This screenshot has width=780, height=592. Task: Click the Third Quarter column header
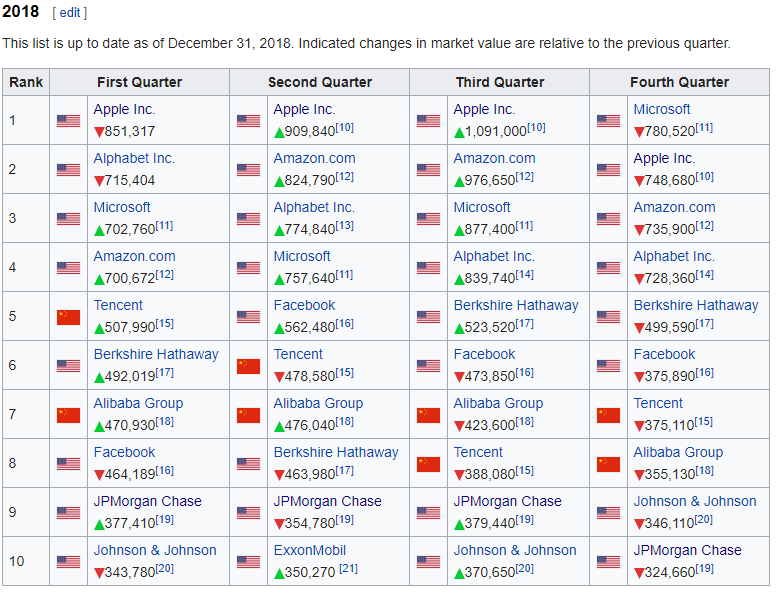tap(499, 82)
